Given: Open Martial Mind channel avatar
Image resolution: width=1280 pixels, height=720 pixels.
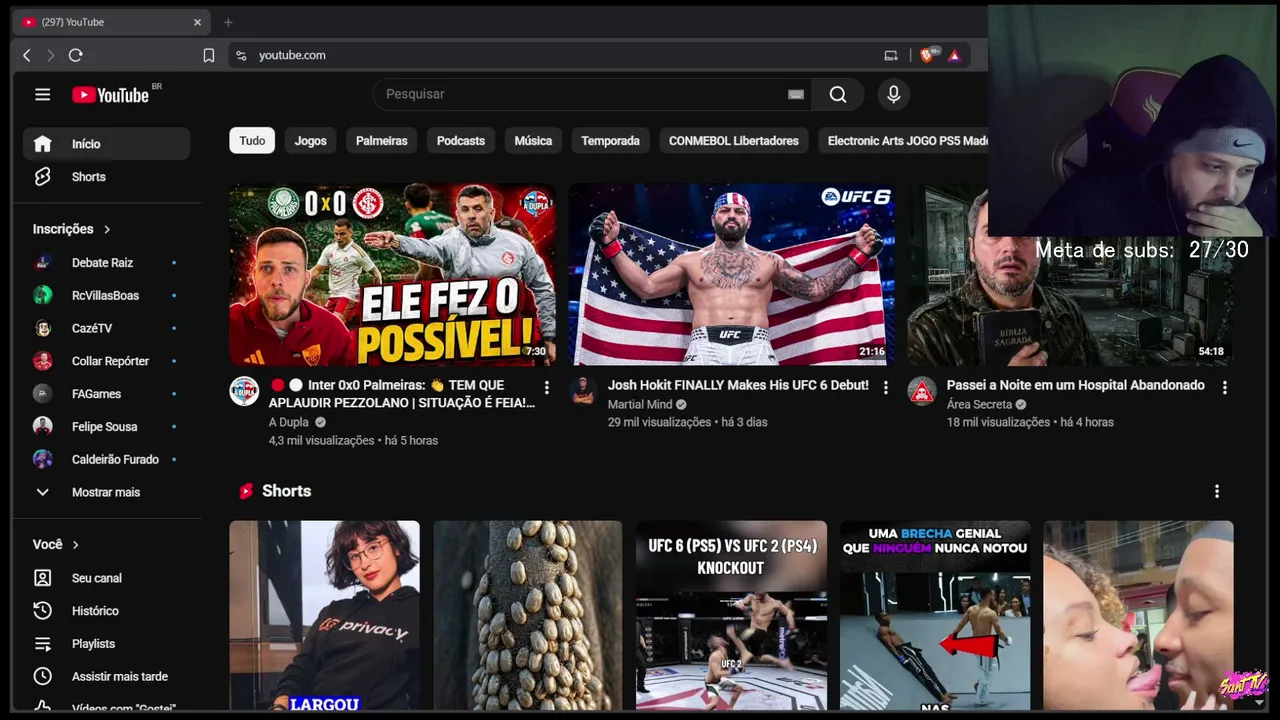Looking at the screenshot, I should pos(583,391).
